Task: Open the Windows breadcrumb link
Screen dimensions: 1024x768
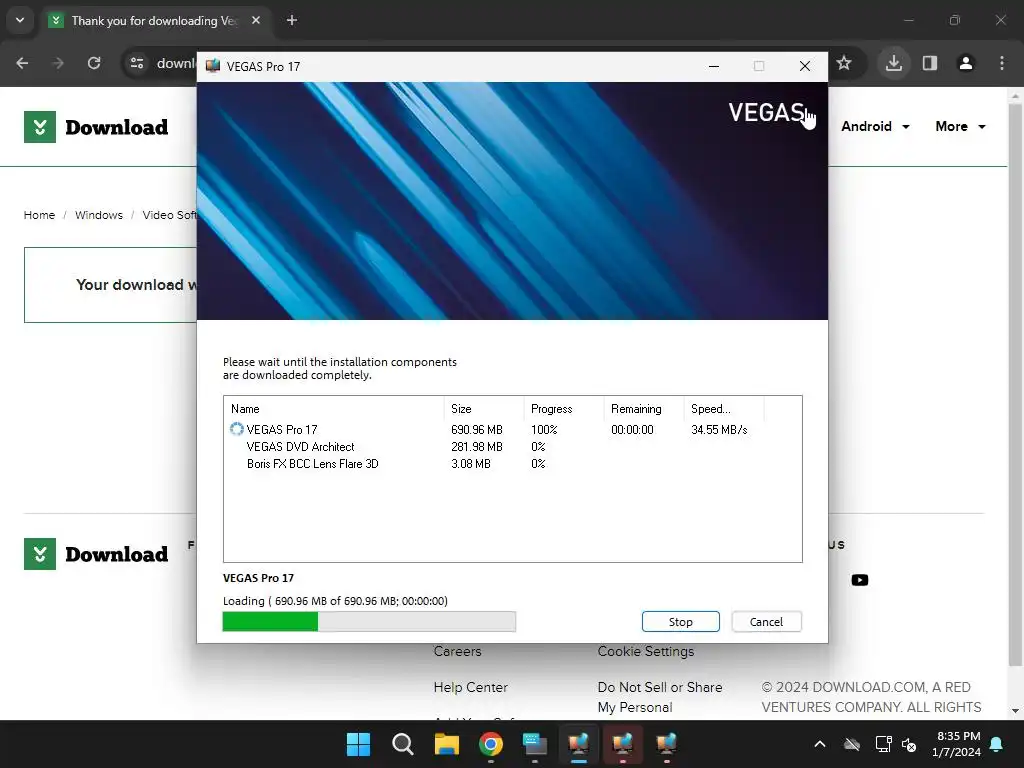Action: 99,215
